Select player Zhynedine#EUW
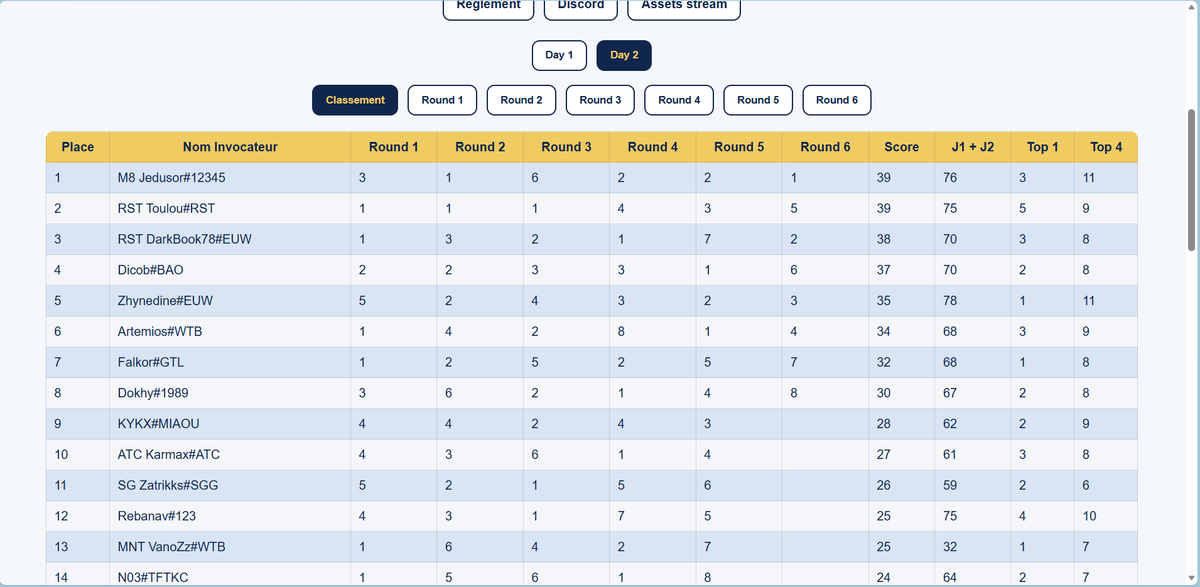 (165, 301)
